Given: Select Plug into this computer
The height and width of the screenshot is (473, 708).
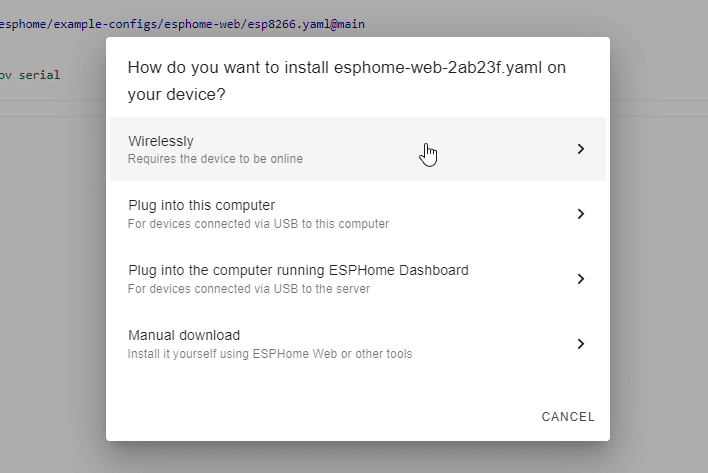Looking at the screenshot, I should pos(358,214).
